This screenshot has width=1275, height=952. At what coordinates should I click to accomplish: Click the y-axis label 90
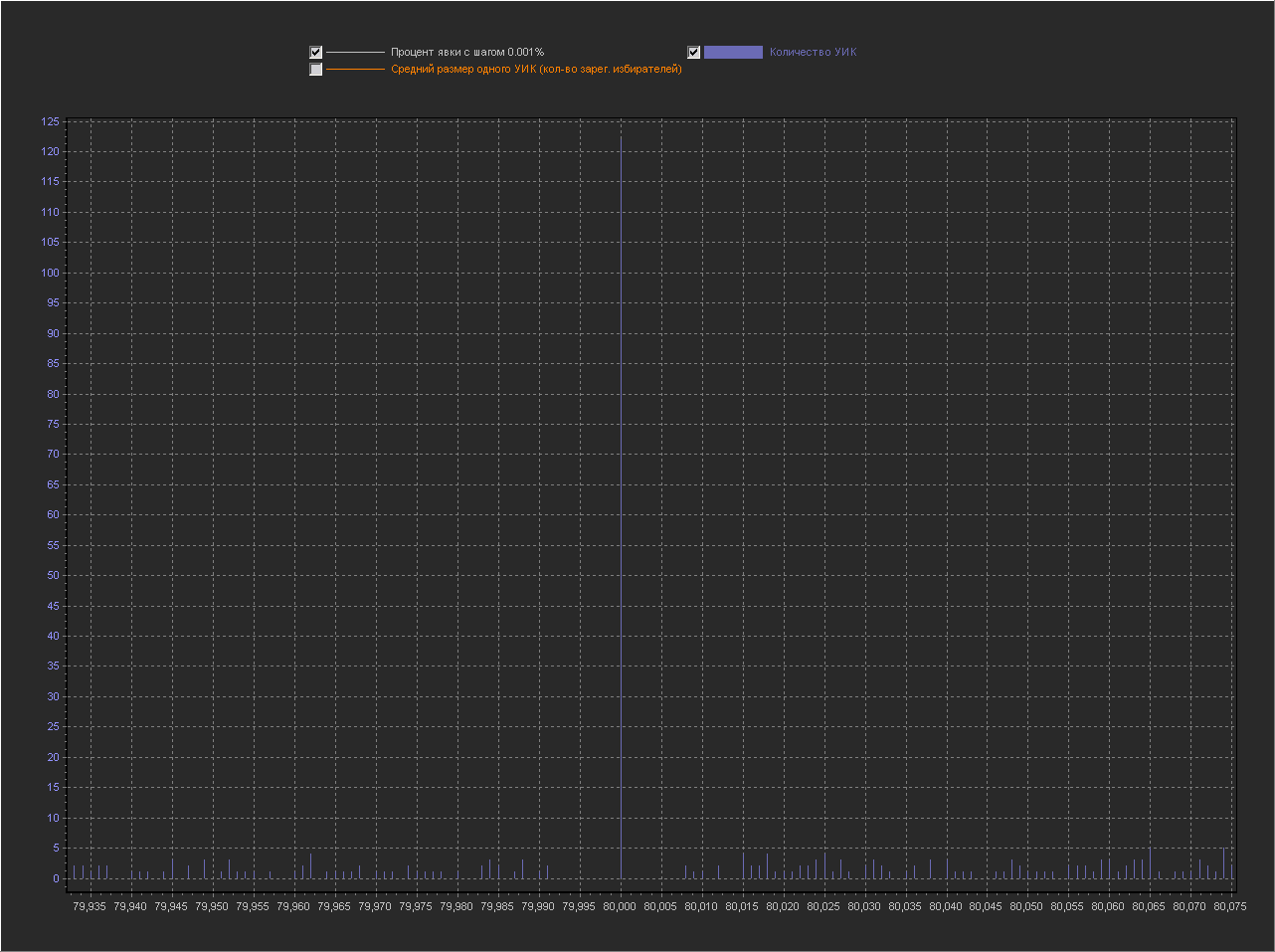[54, 333]
